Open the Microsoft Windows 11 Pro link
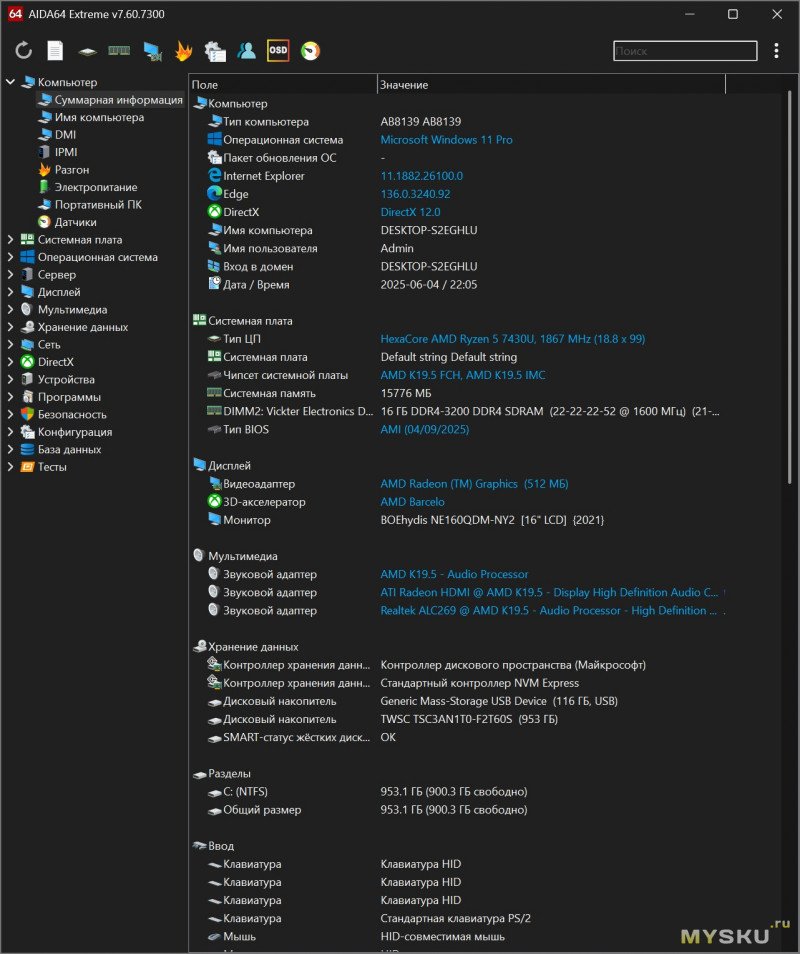Viewport: 800px width, 954px height. coord(447,139)
